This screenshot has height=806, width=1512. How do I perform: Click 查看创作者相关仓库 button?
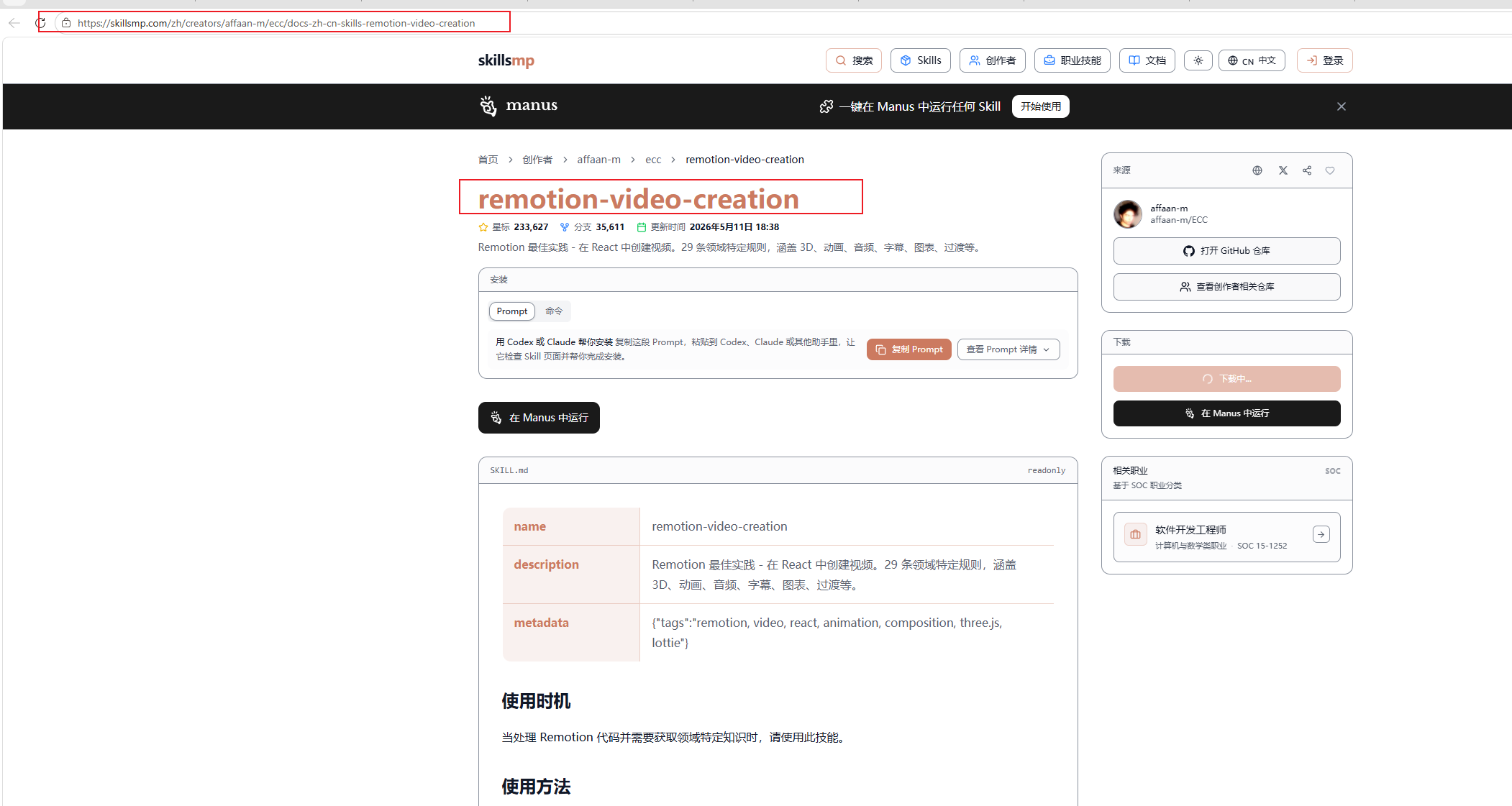coord(1227,287)
